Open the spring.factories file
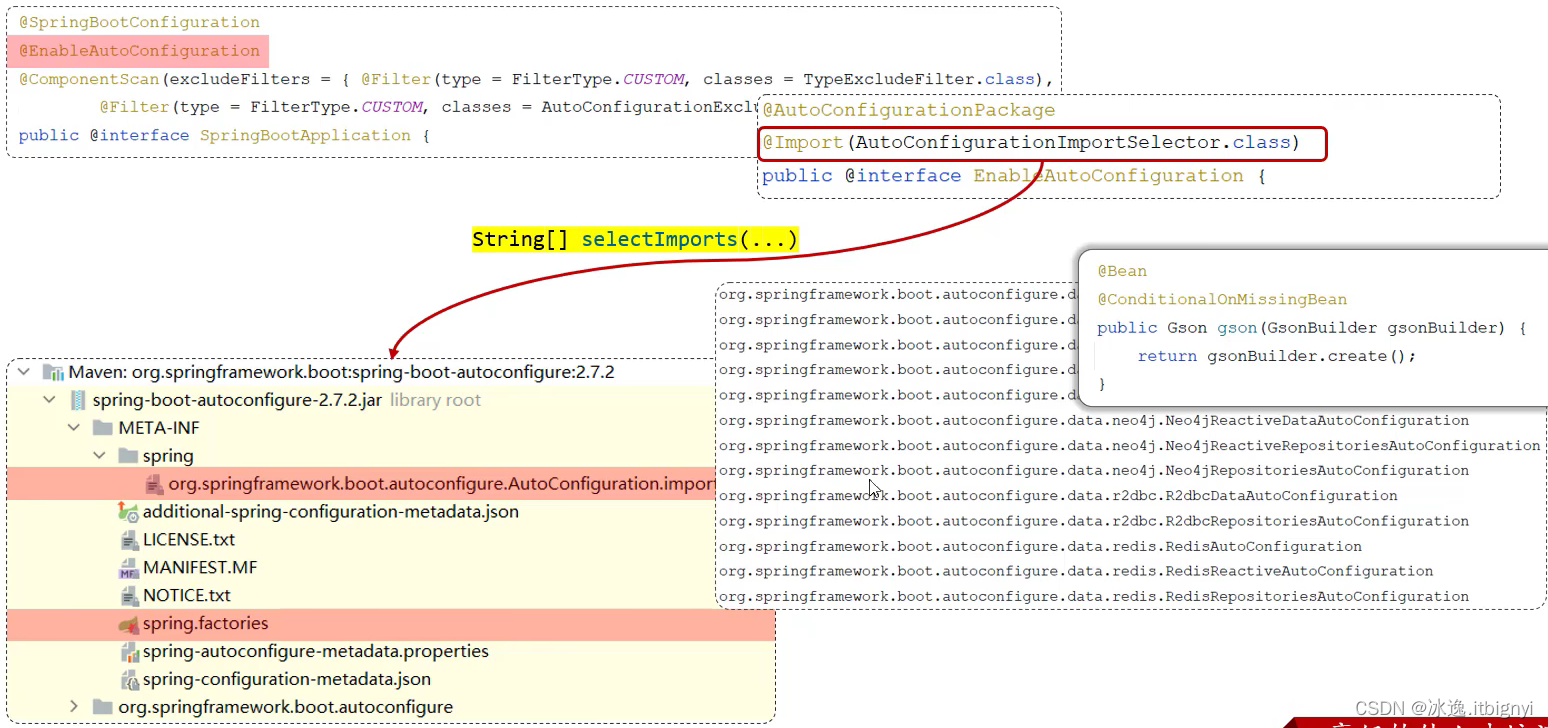Screen dimensions: 1548x728 [206, 624]
